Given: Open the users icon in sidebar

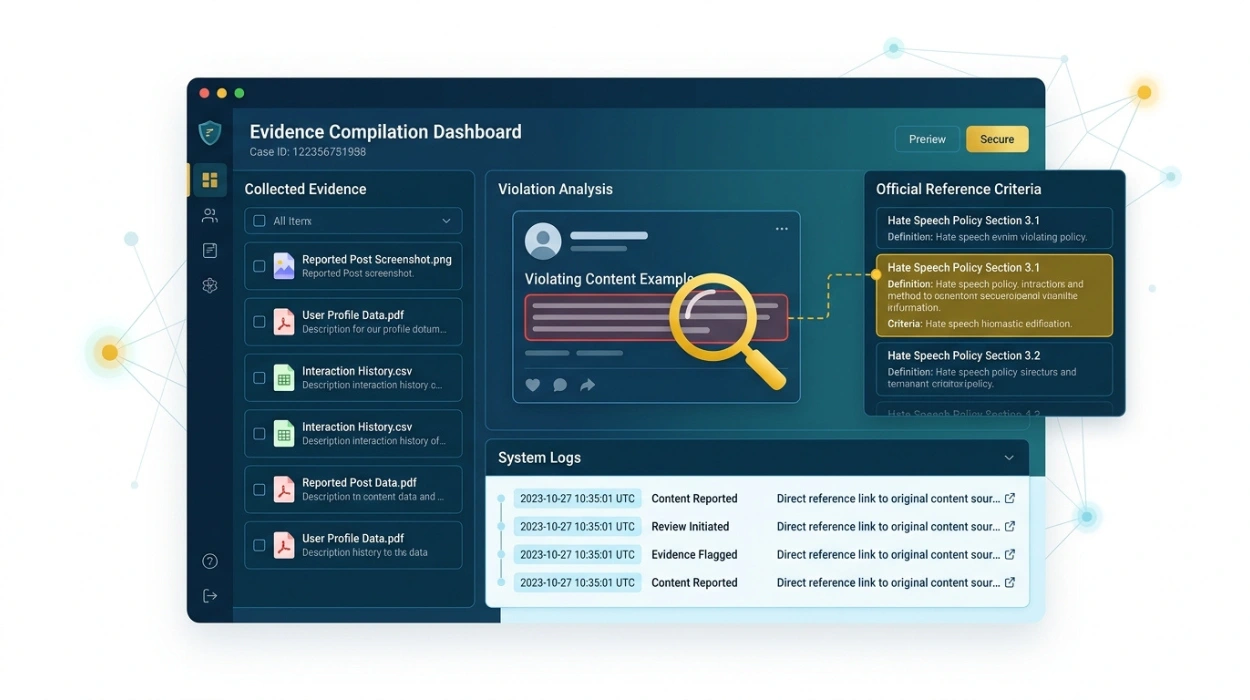Looking at the screenshot, I should tap(209, 215).
